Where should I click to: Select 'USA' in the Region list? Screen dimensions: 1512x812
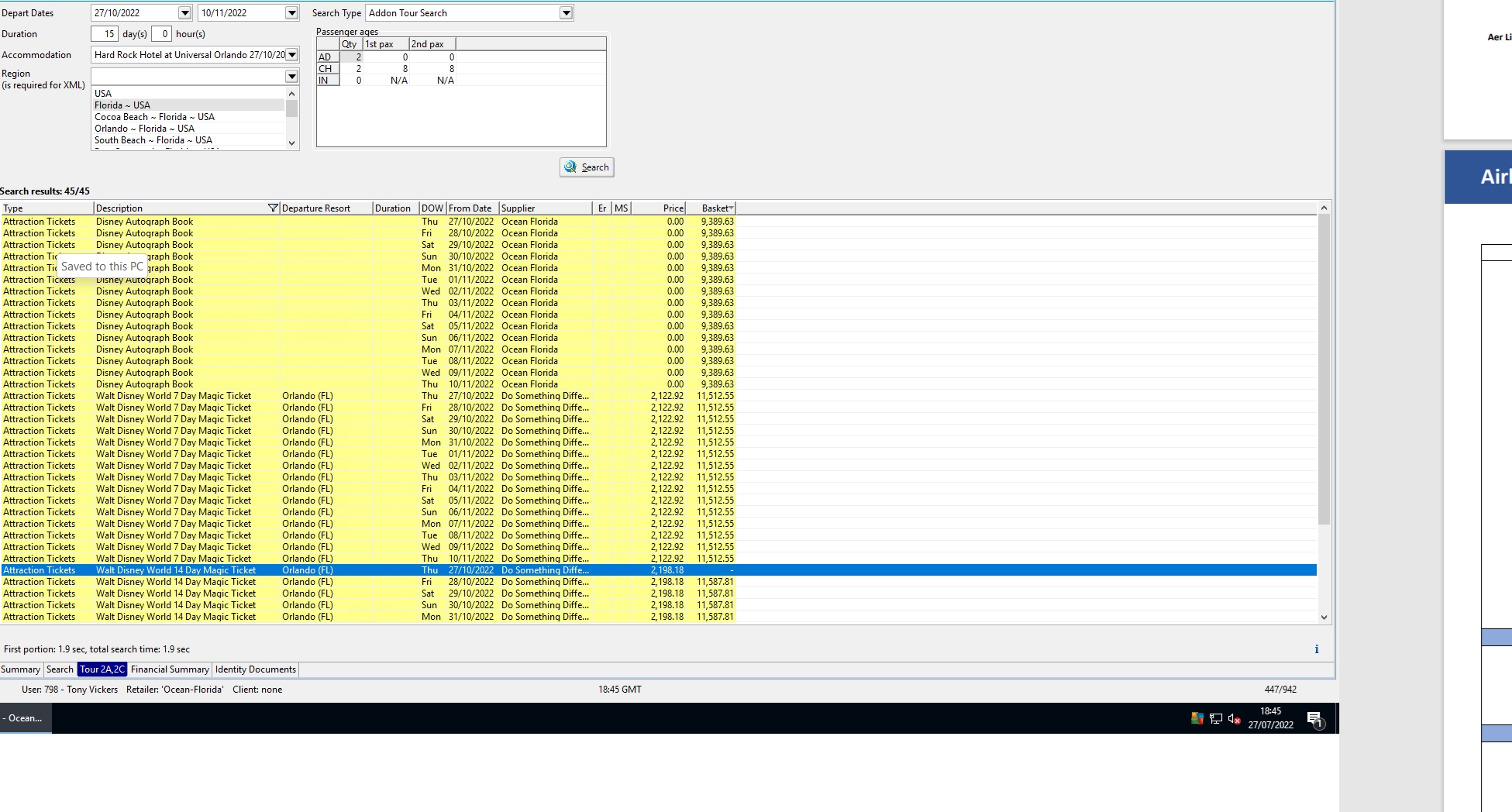pyautogui.click(x=189, y=94)
